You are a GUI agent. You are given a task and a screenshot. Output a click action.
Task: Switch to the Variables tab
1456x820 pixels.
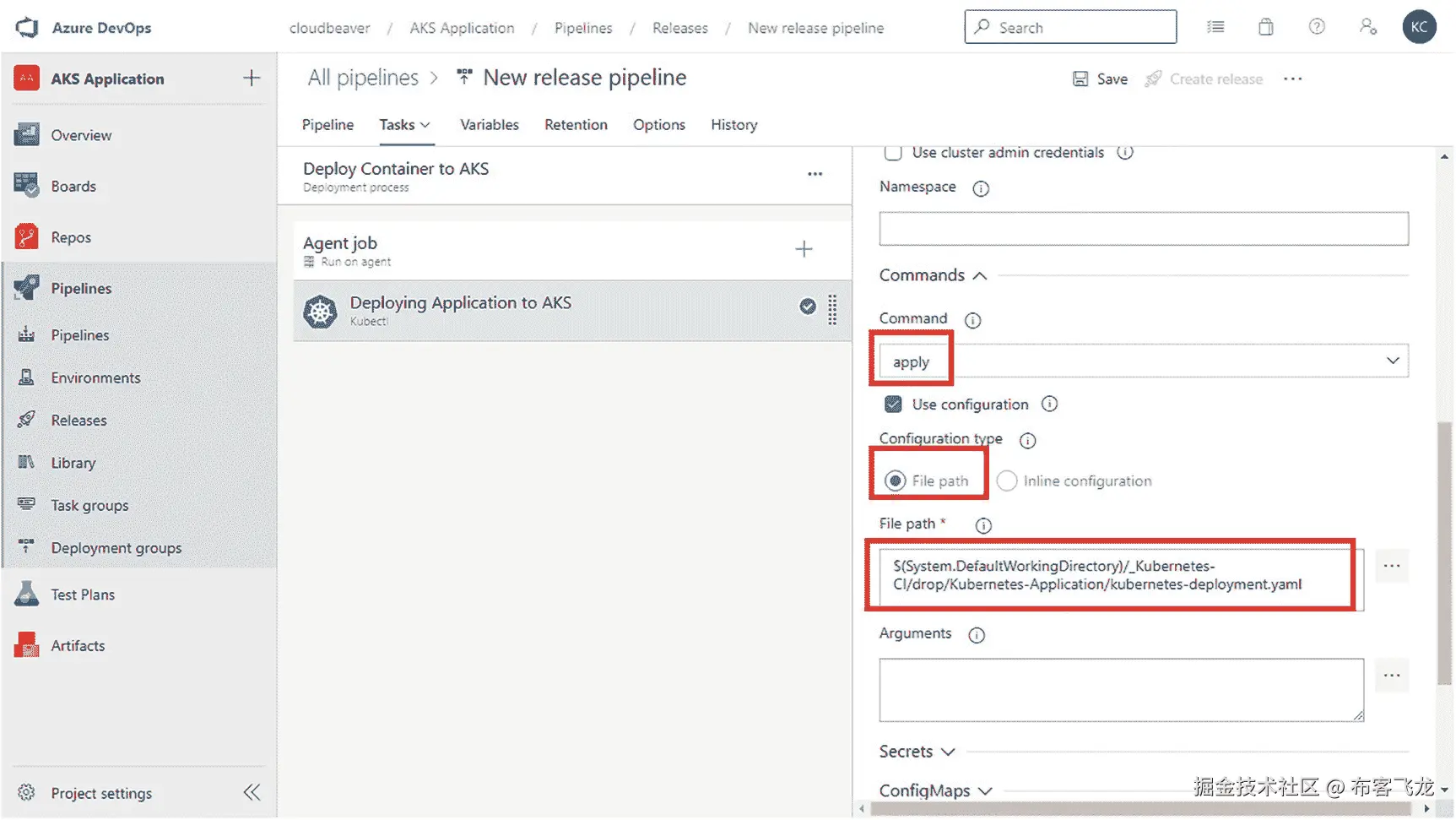(490, 125)
